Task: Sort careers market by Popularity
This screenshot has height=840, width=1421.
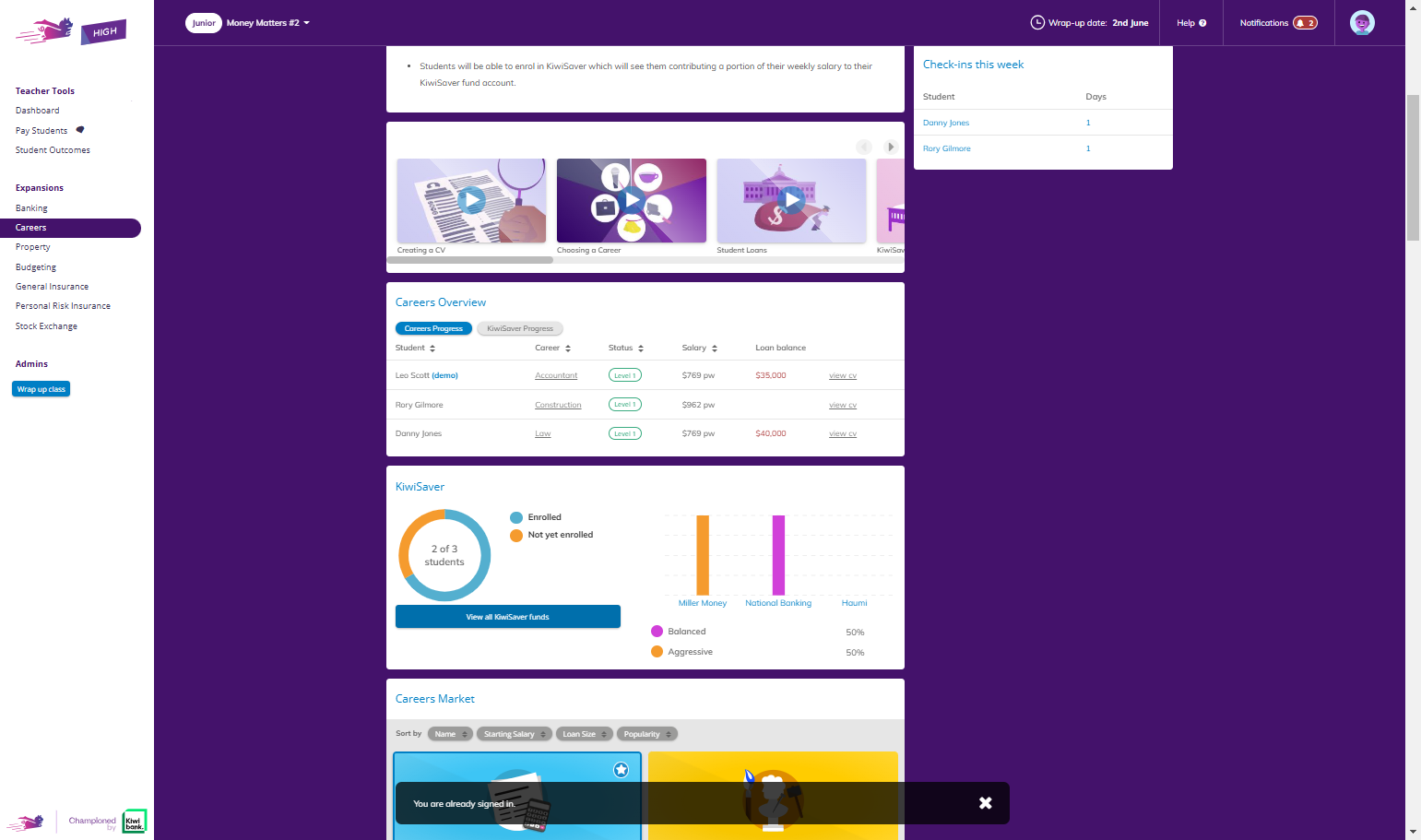Action: point(646,734)
